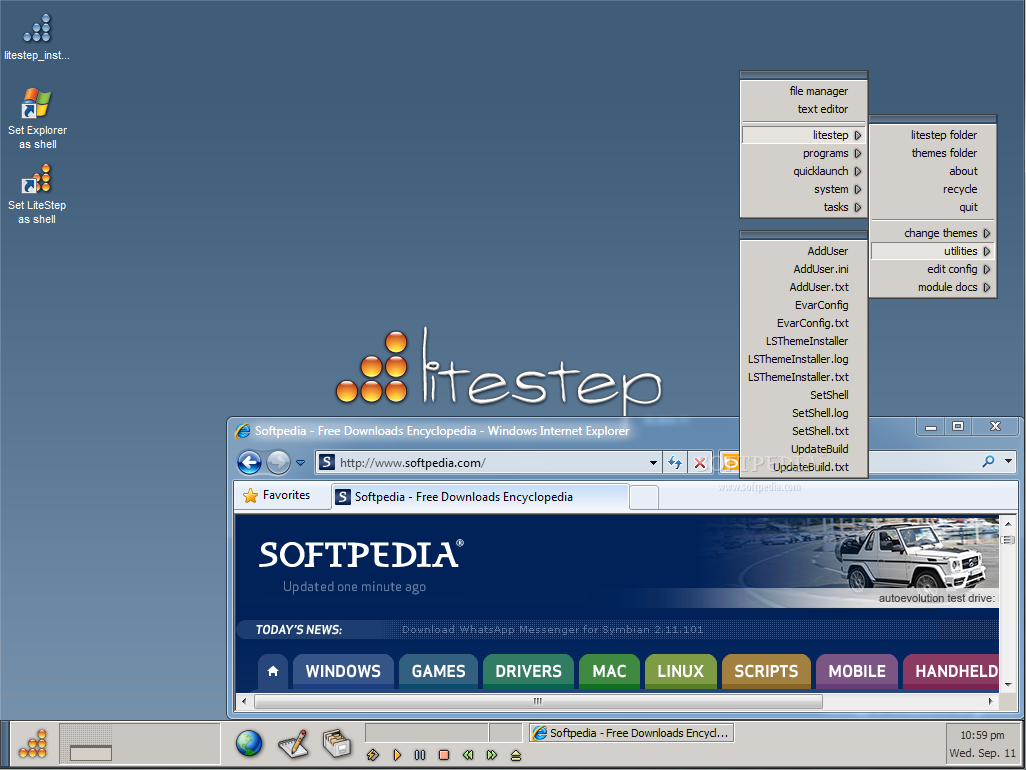Click the next track forward button
Screen dimensions: 1026x770
(491, 755)
